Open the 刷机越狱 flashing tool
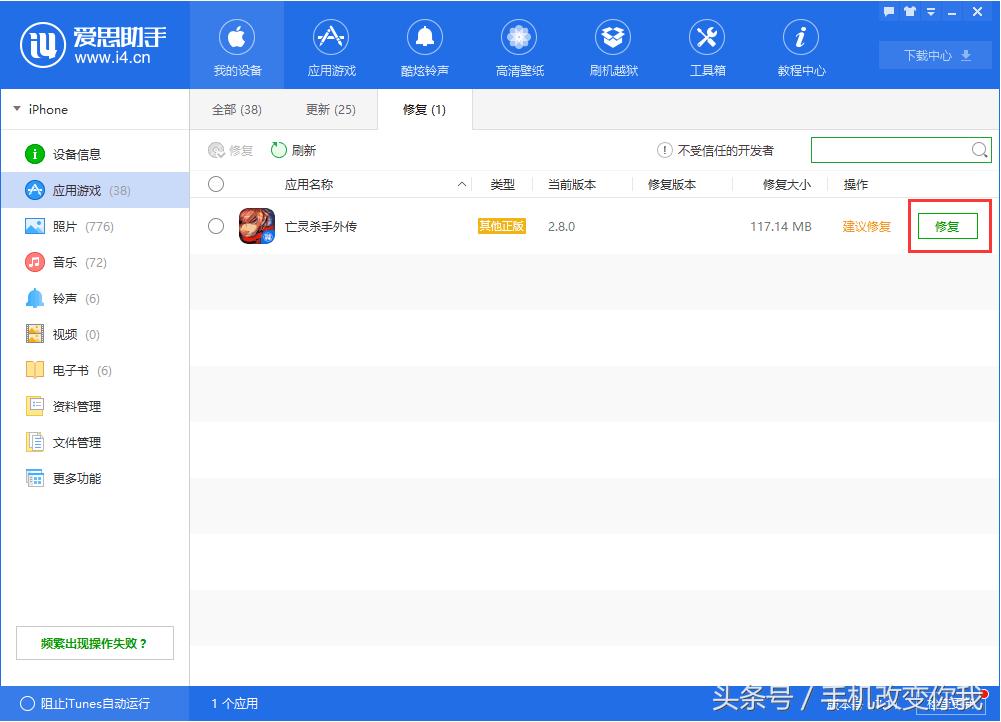This screenshot has height=722, width=1001. (612, 45)
